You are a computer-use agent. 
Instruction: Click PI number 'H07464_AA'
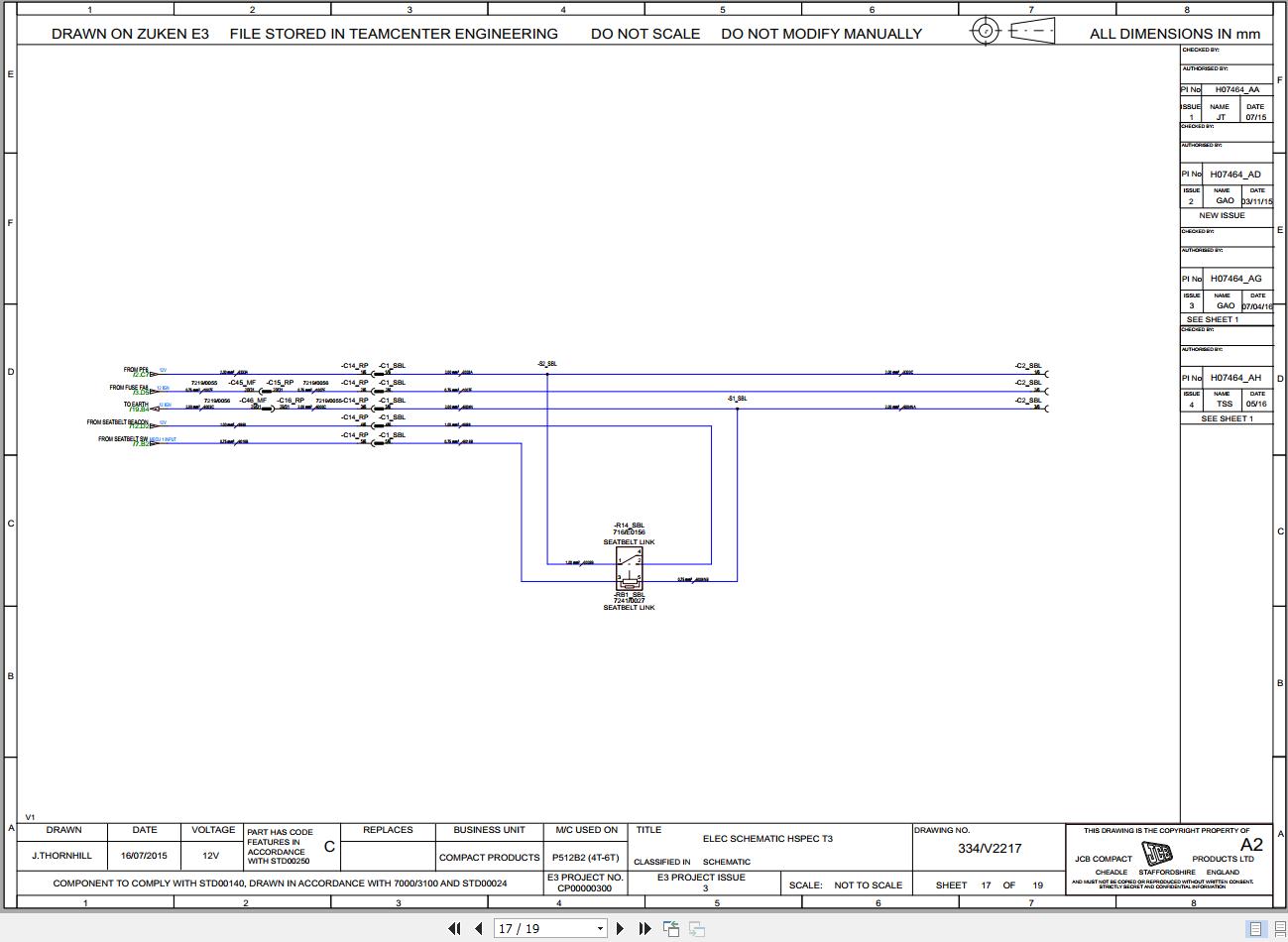pyautogui.click(x=1236, y=89)
